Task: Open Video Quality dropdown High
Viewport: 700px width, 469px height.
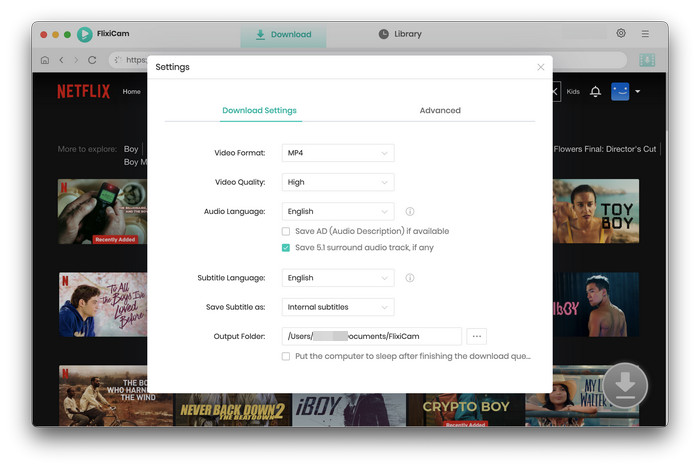Action: pos(338,182)
